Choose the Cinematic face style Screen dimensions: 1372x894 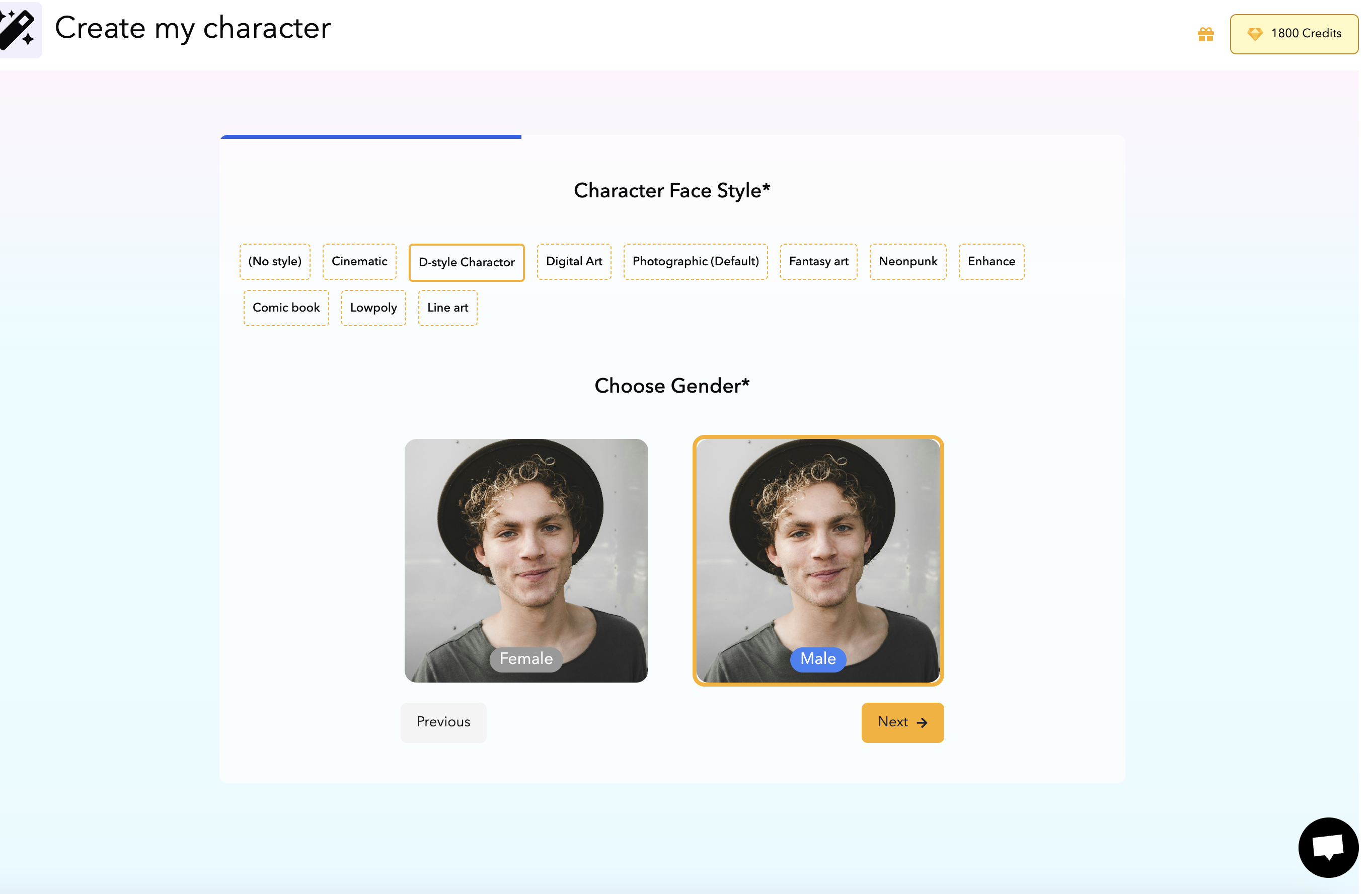pyautogui.click(x=359, y=262)
